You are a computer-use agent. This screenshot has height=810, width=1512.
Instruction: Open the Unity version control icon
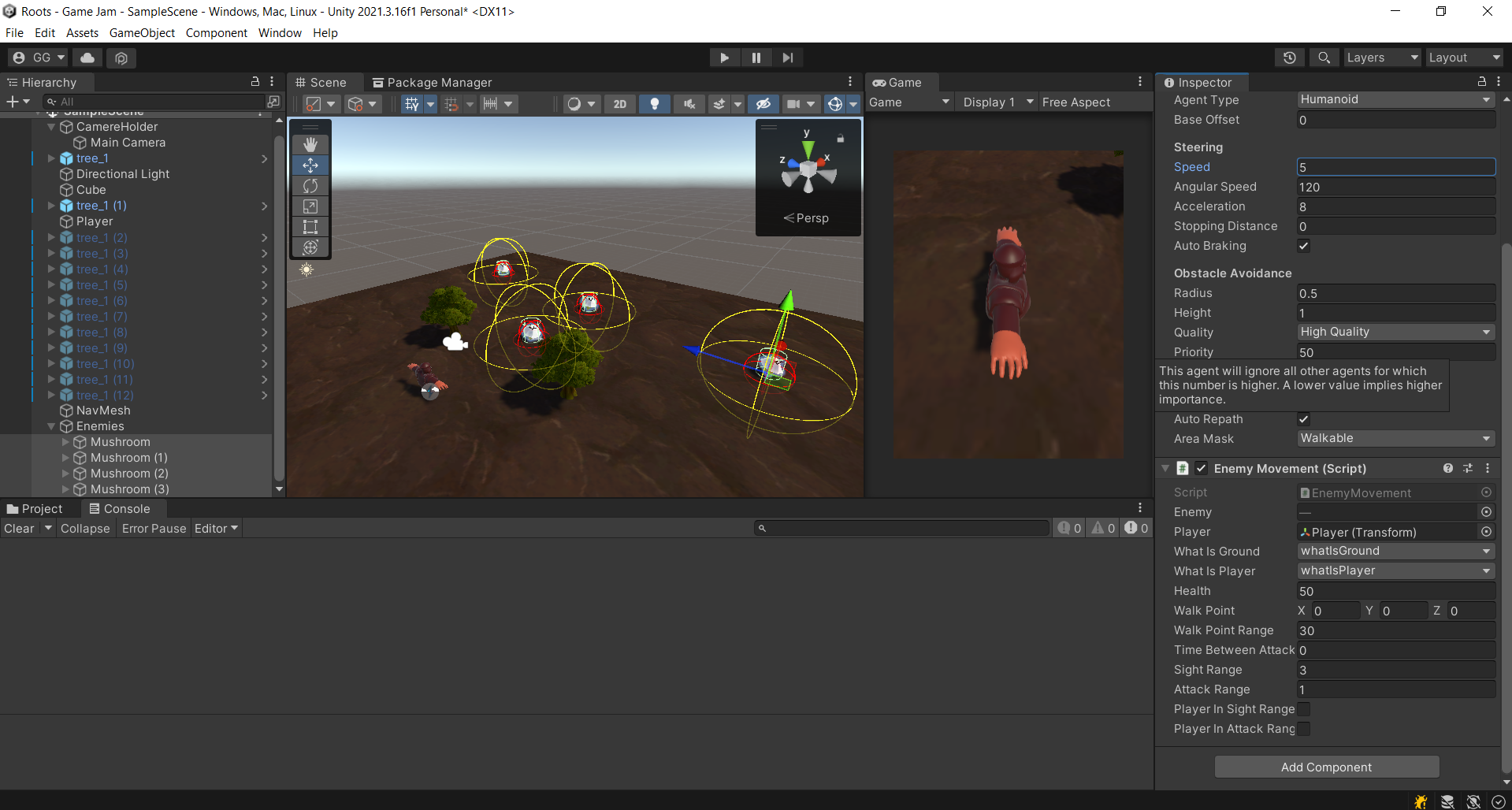121,58
